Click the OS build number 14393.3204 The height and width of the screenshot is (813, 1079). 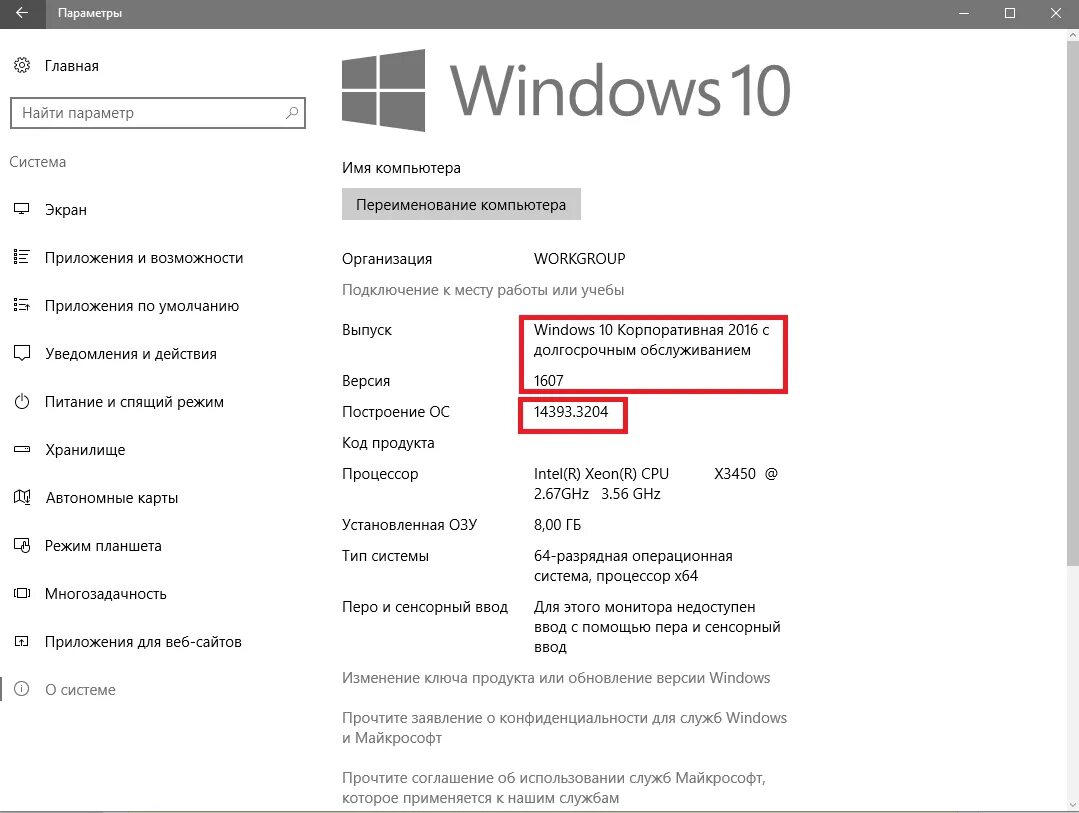tap(571, 412)
